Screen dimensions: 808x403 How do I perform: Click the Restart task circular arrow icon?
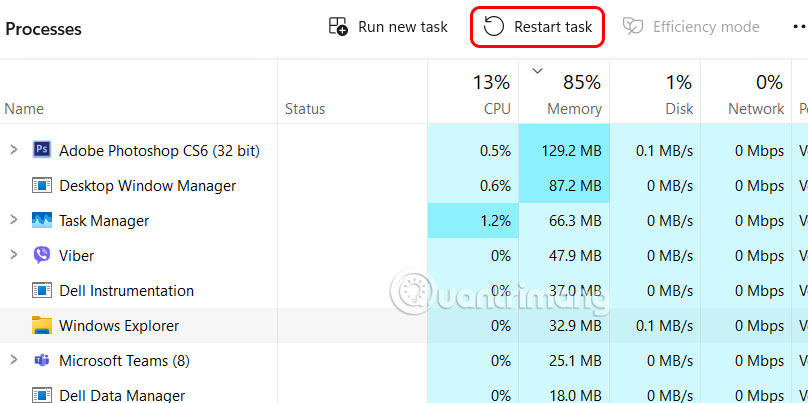494,26
